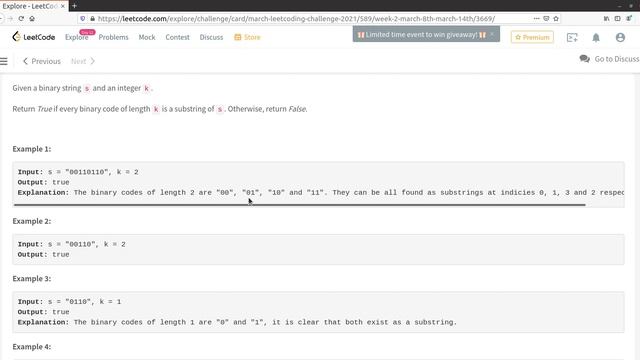Screen dimensions: 640x360
Task: Click the Pocket save icon
Action: click(x=546, y=18)
